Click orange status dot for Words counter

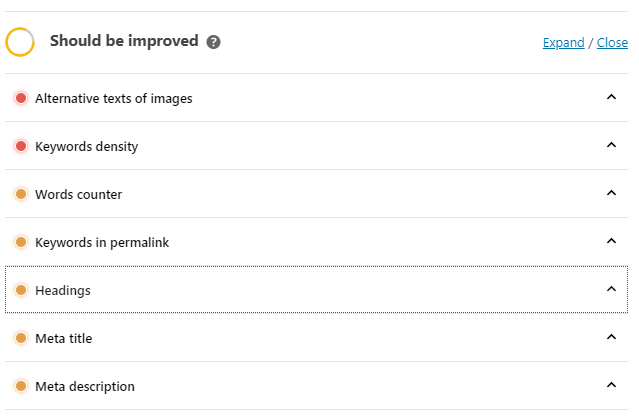click(x=21, y=194)
